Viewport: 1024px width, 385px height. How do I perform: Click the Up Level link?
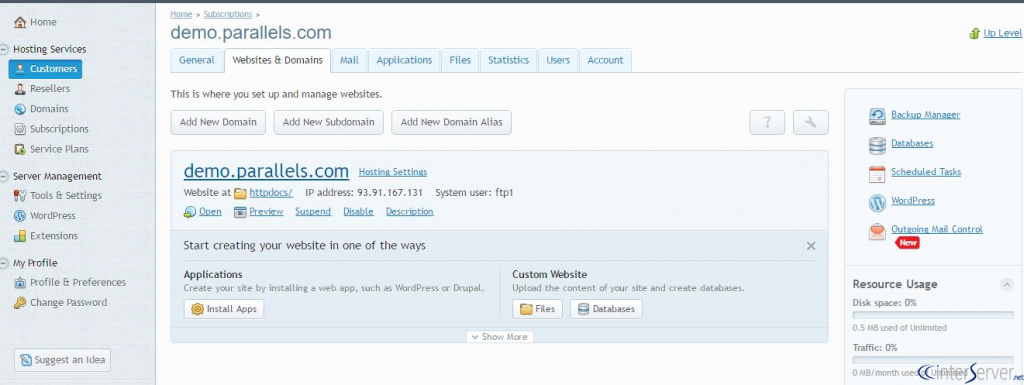pos(1002,33)
